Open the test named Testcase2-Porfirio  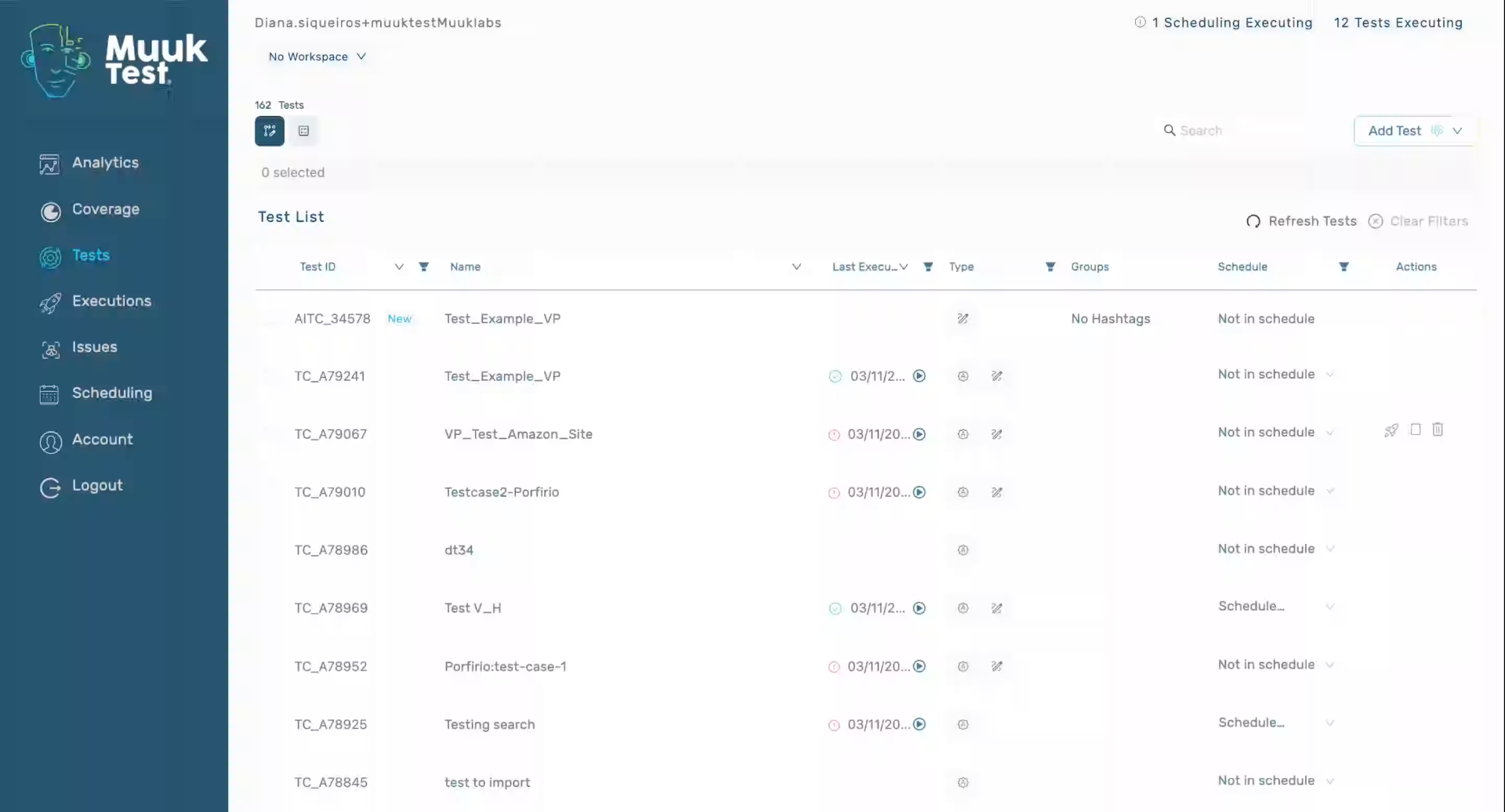click(x=502, y=492)
